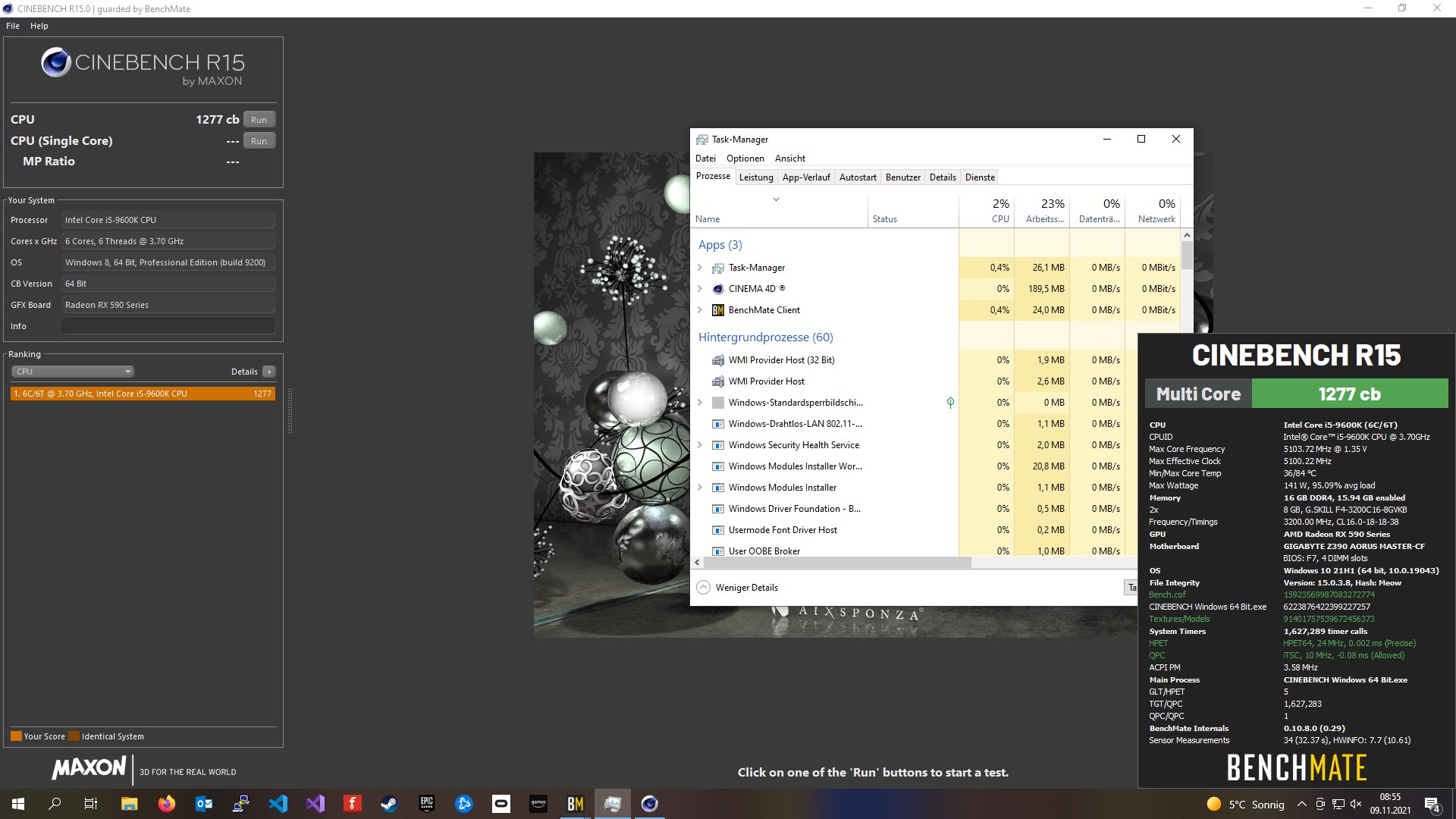Switch to the Autostart tab
Viewport: 1456px width, 819px height.
click(x=858, y=177)
